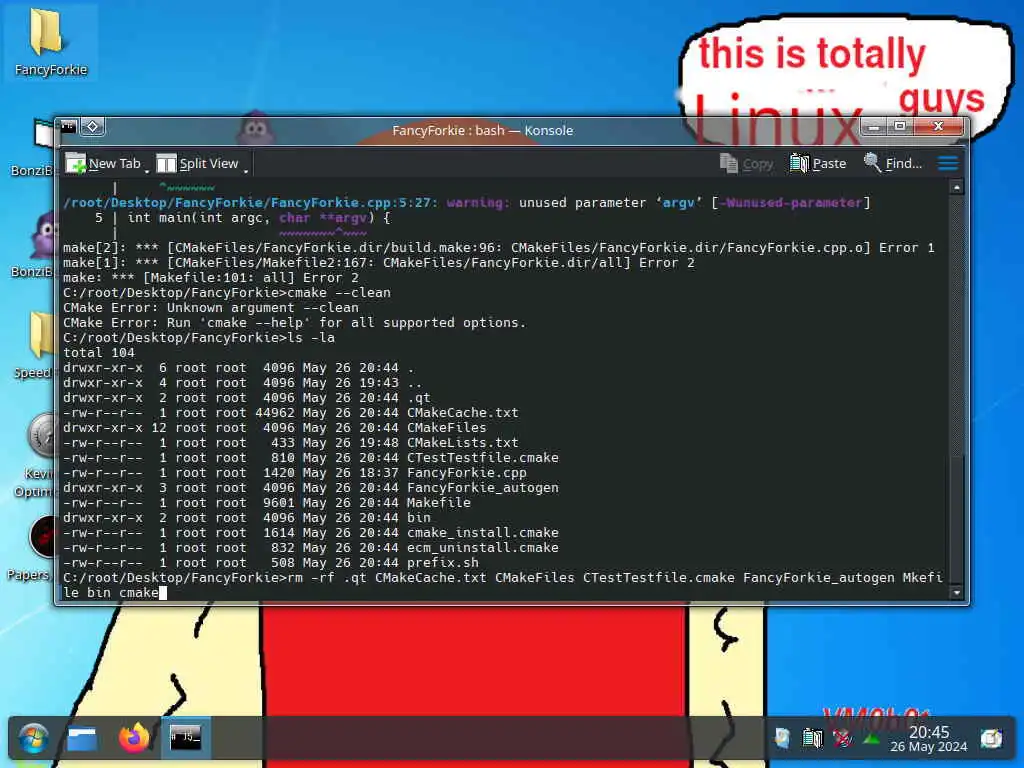This screenshot has height=768, width=1024.
Task: Click the 'CMakeFiles' directory line in the ls output
Action: pos(274,428)
